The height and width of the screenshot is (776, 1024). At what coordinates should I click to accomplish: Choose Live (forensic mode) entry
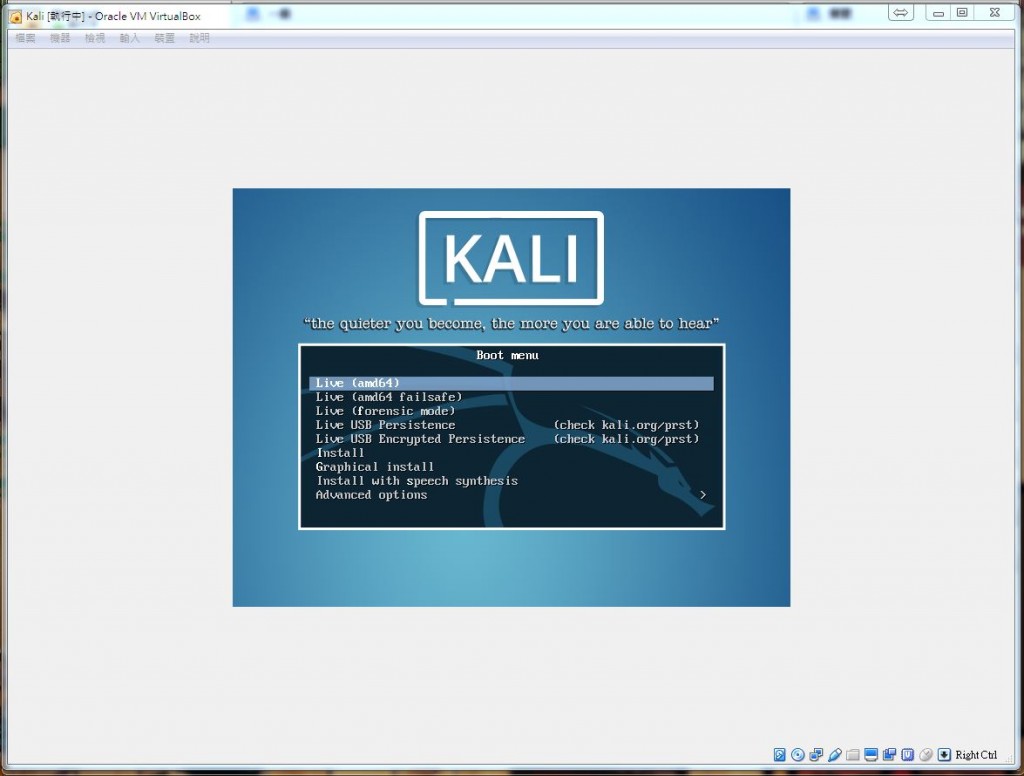click(511, 411)
